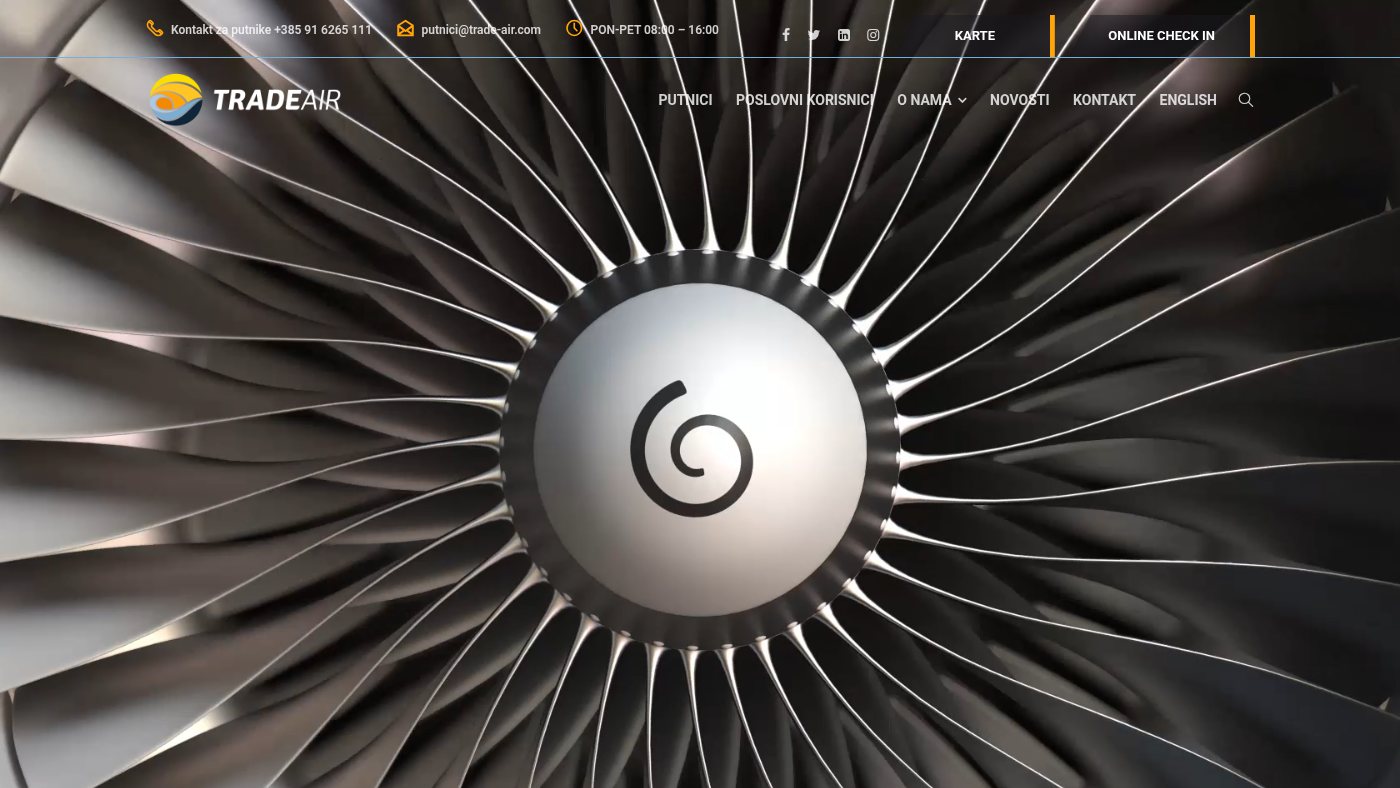The height and width of the screenshot is (788, 1400).
Task: Click the envelope icon beside the email address
Action: (405, 29)
